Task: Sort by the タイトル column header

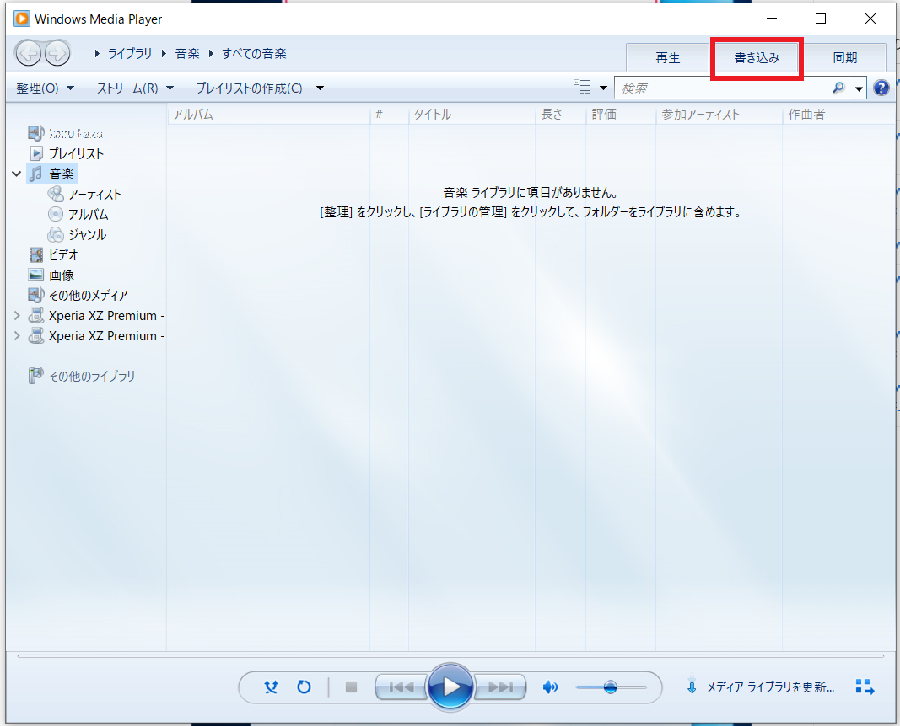Action: tap(472, 115)
